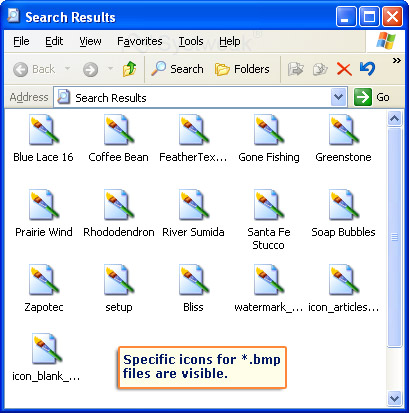The width and height of the screenshot is (409, 413).
Task: Open the Favorites menu
Action: click(x=140, y=41)
